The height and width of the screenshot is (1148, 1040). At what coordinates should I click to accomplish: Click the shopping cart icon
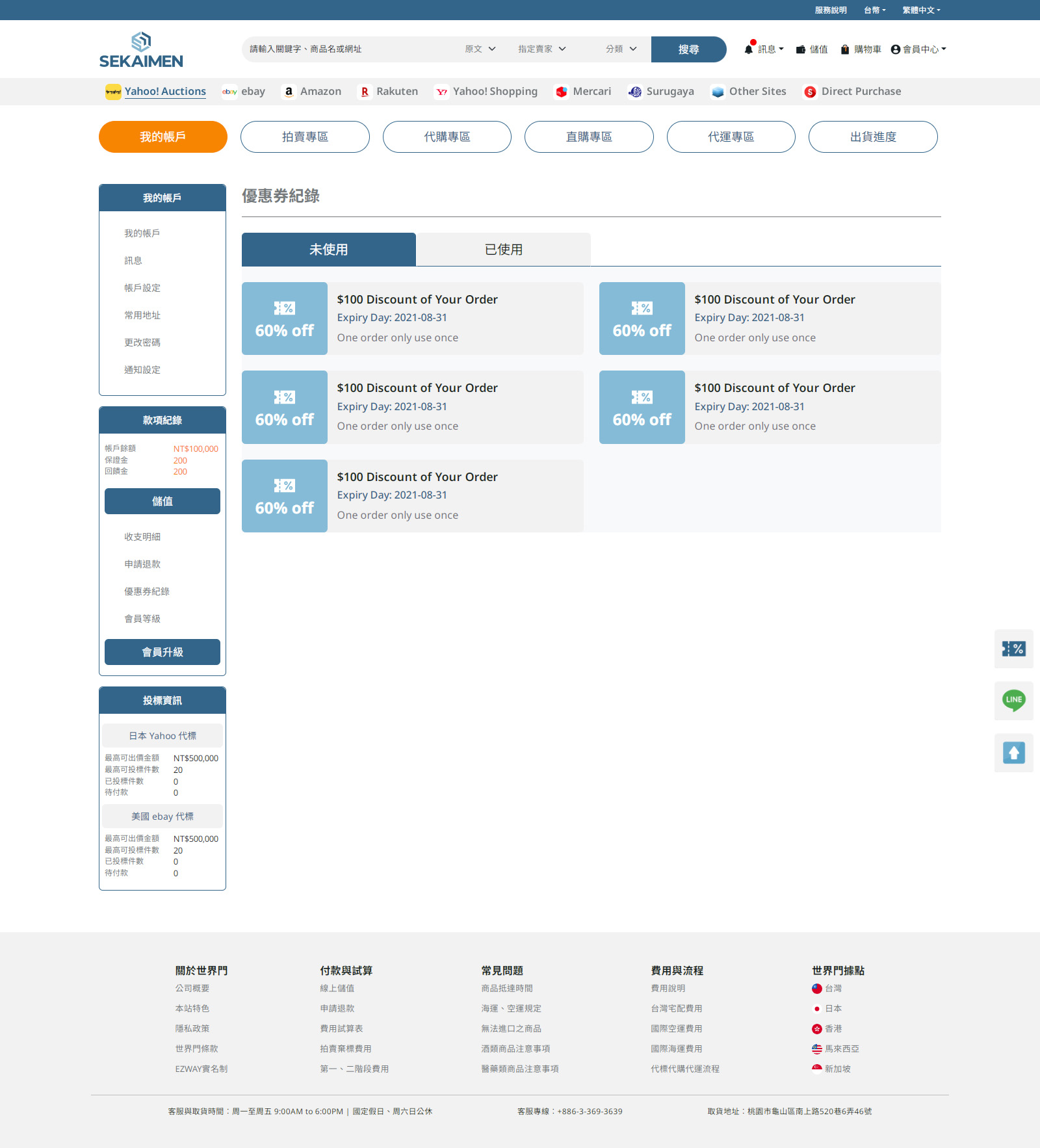tap(844, 49)
